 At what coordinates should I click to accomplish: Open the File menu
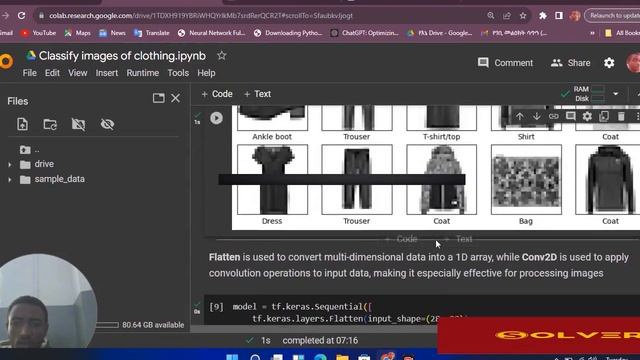[29, 73]
